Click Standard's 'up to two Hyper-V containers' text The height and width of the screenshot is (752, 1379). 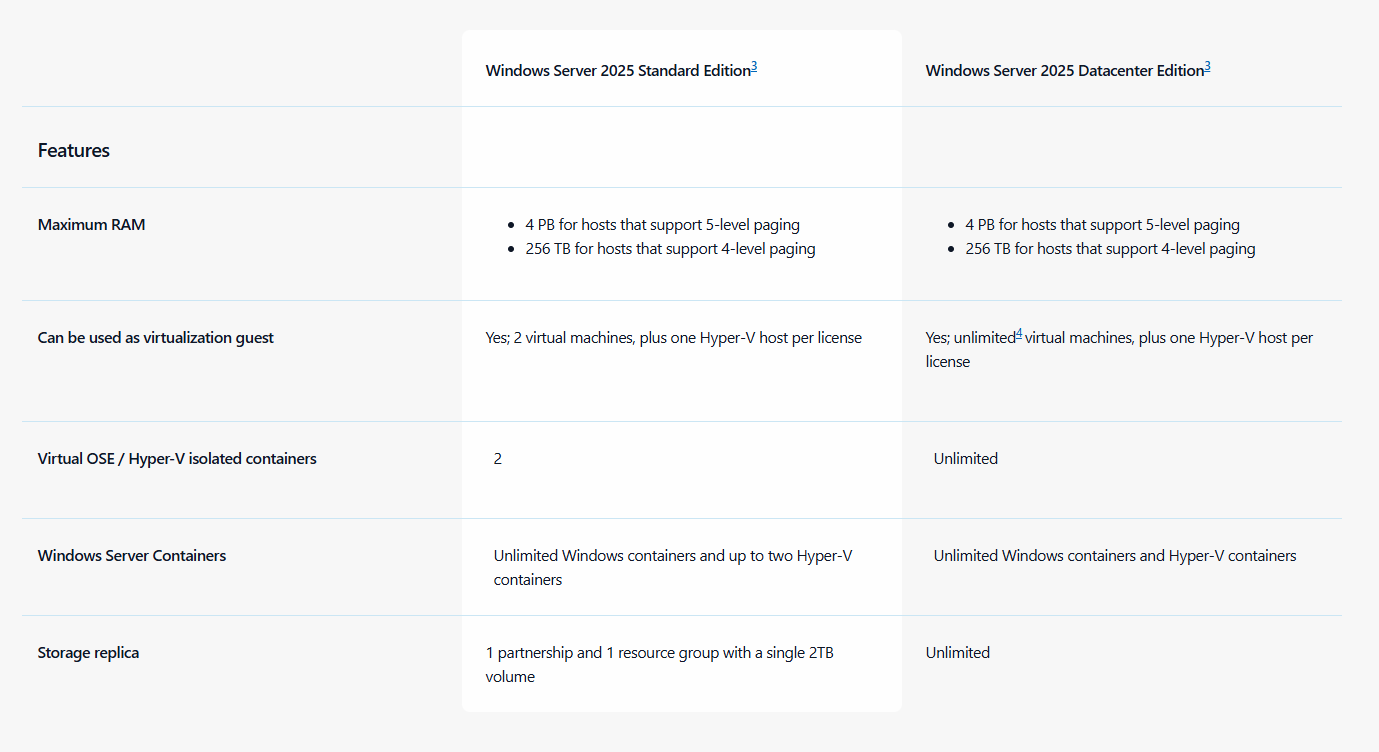click(x=672, y=567)
